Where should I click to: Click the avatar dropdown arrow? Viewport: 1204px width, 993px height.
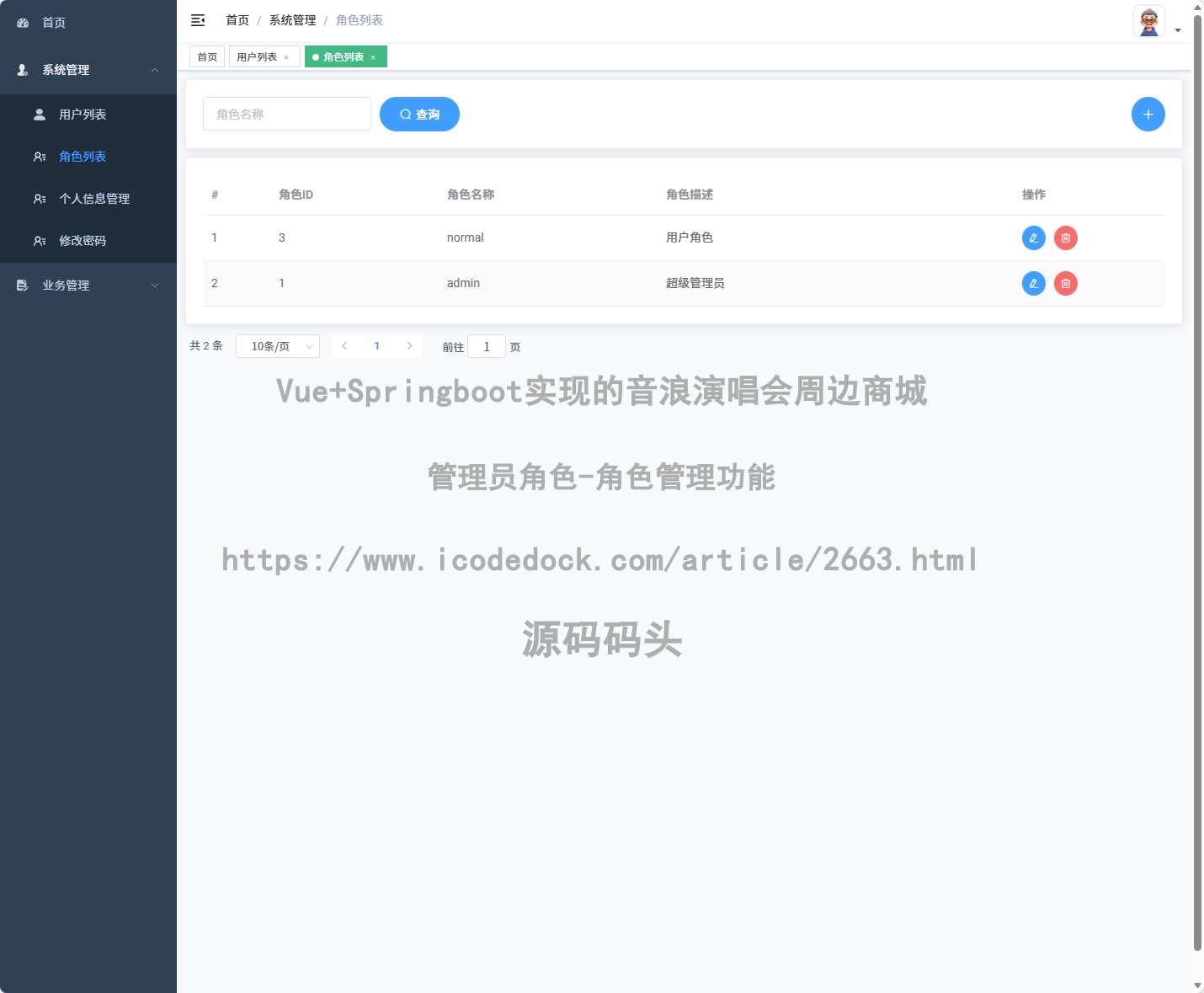[x=1178, y=30]
